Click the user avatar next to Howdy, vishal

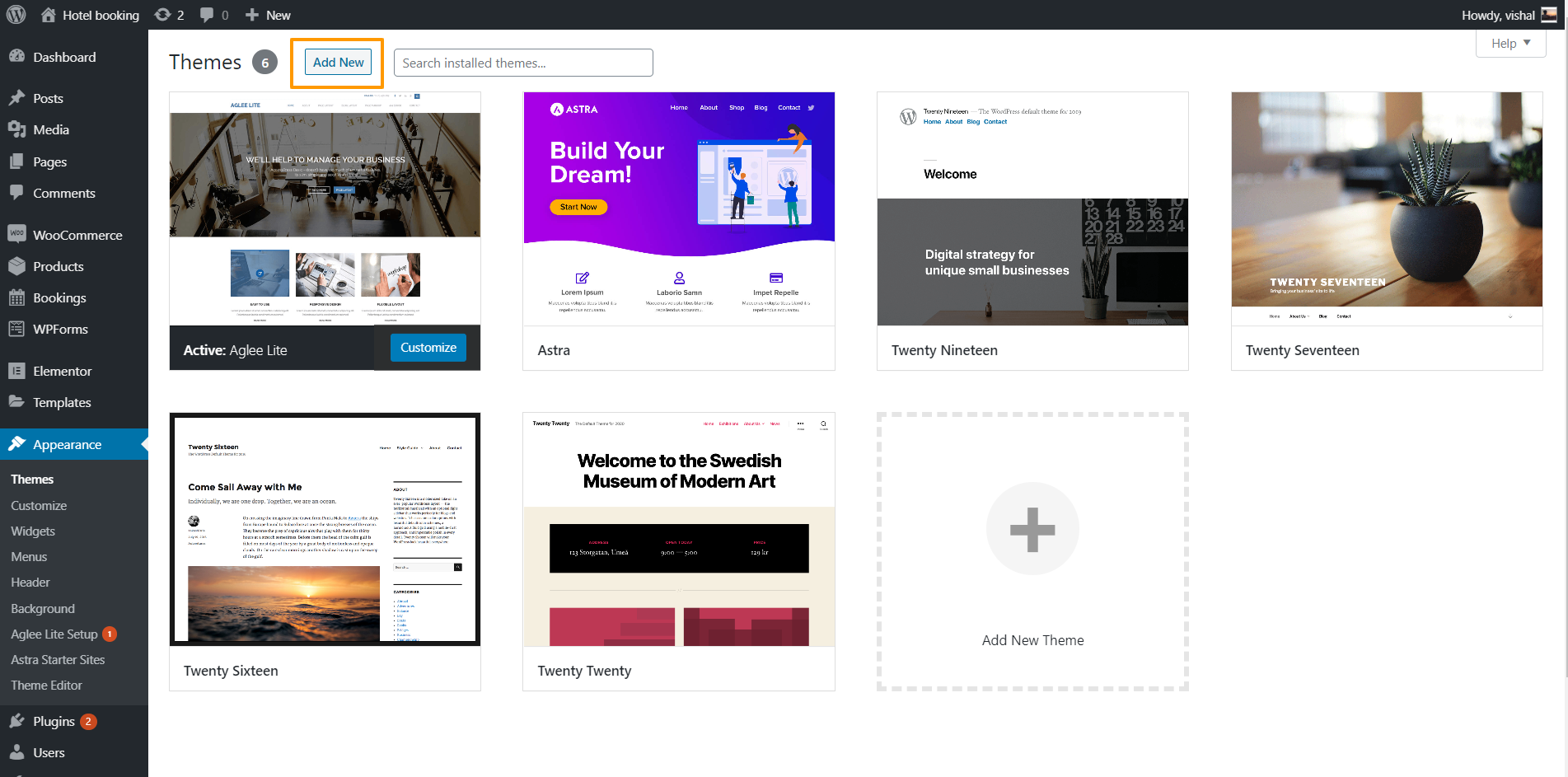tap(1549, 15)
